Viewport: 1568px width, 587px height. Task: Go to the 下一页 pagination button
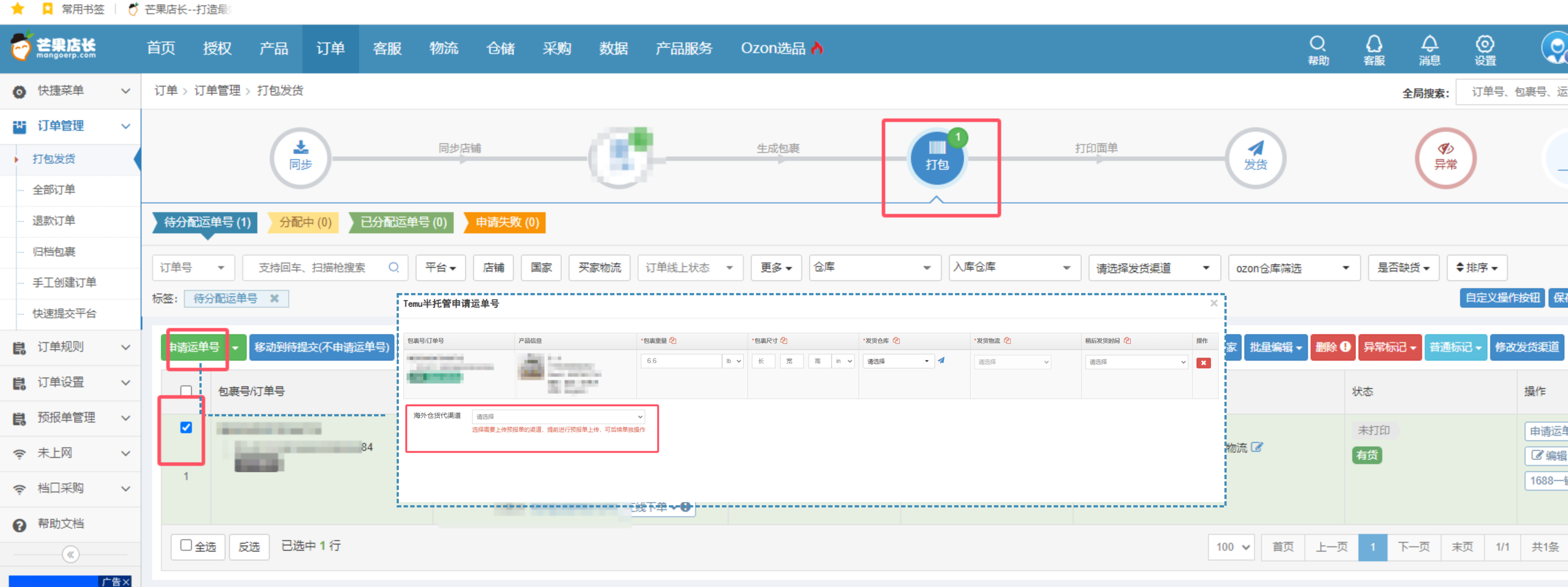(x=1413, y=547)
